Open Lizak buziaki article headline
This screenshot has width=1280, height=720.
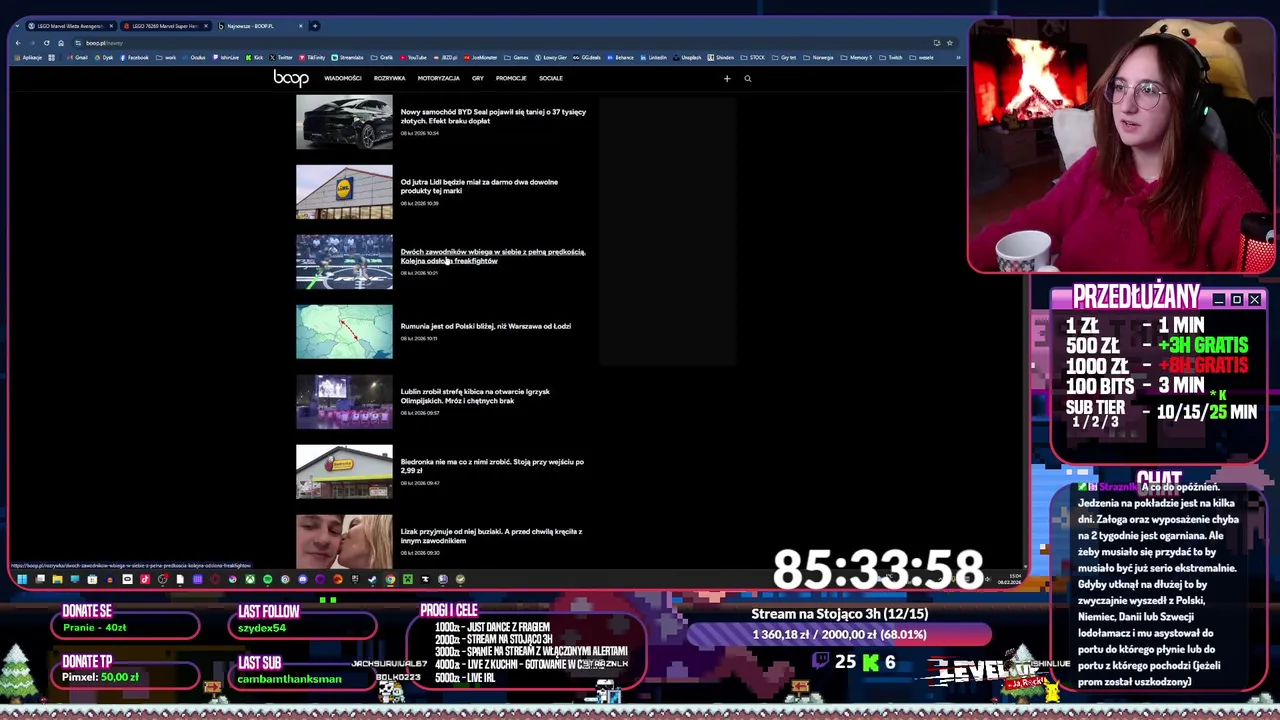(491, 536)
